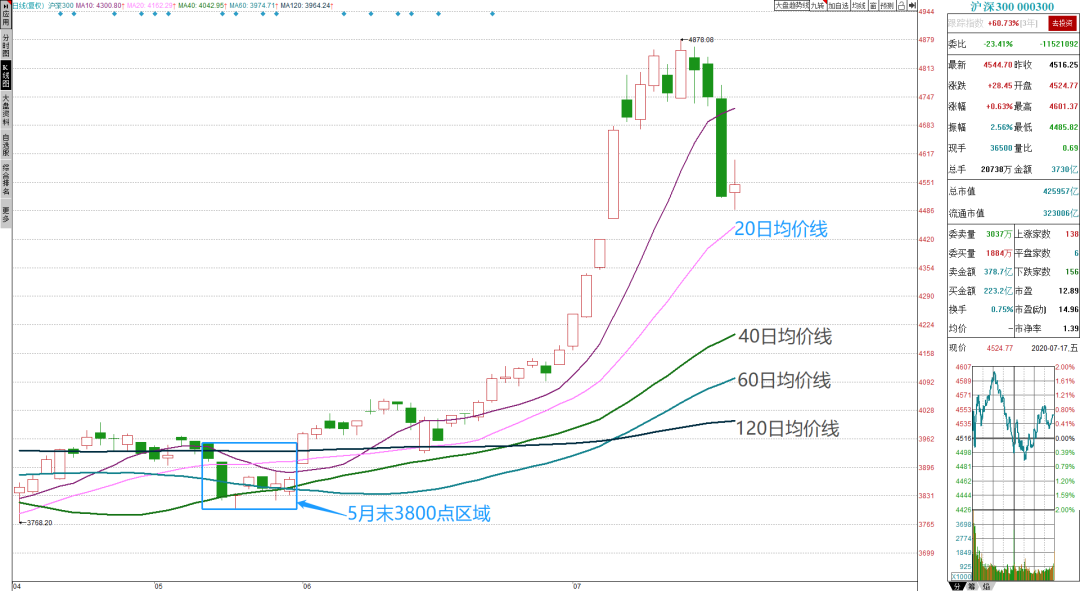
Task: Select the MA20: 4162.29 indicator label
Action: coord(151,6)
